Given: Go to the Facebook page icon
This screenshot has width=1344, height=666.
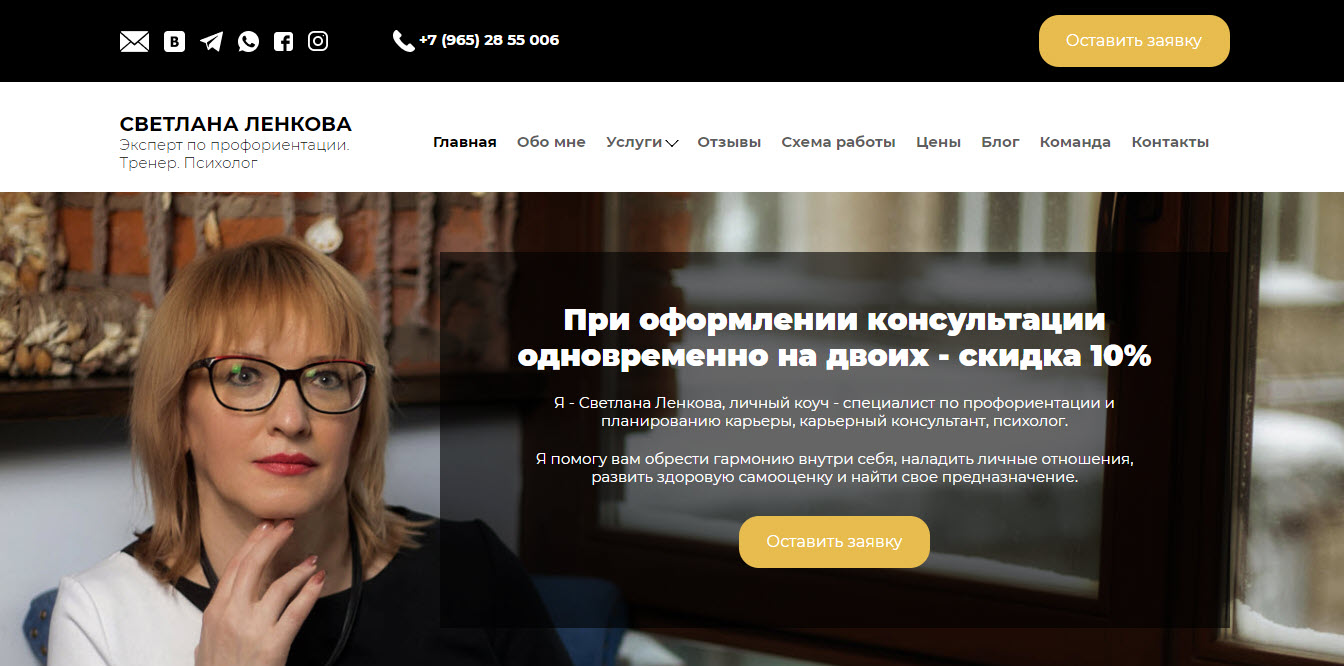Looking at the screenshot, I should (x=284, y=41).
